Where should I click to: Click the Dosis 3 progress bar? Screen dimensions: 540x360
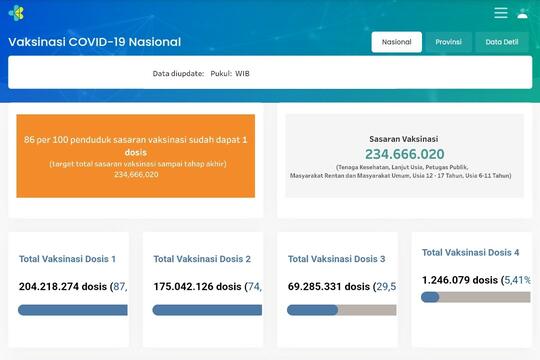342,310
